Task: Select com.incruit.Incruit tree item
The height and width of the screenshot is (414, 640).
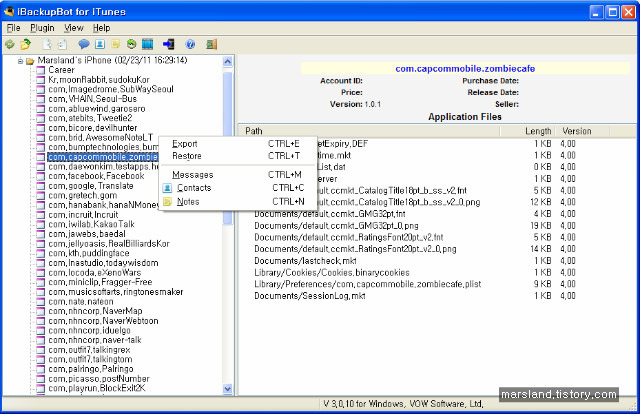Action: pyautogui.click(x=83, y=215)
